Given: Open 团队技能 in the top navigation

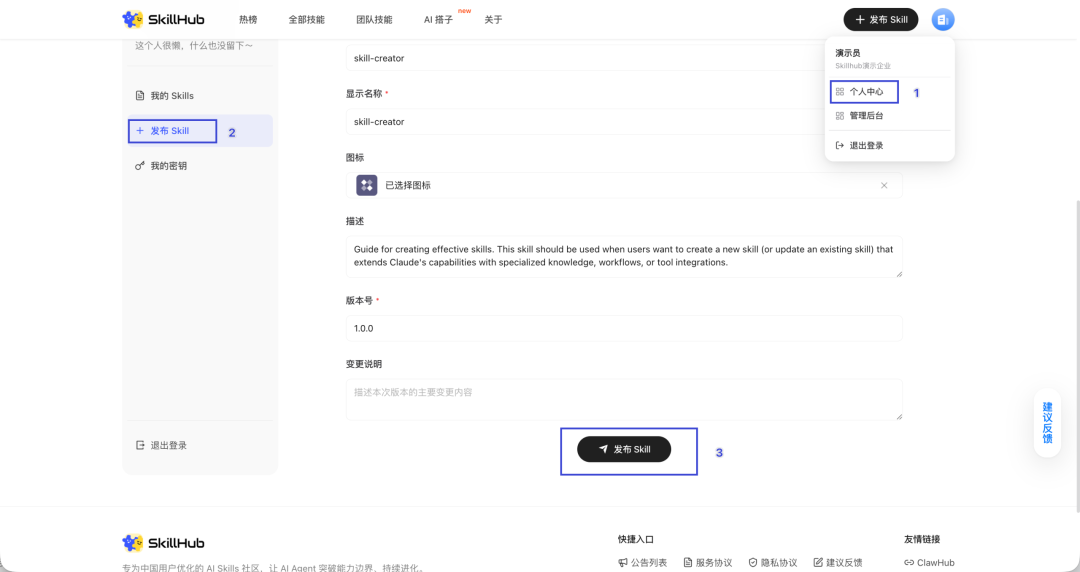Looking at the screenshot, I should [374, 19].
